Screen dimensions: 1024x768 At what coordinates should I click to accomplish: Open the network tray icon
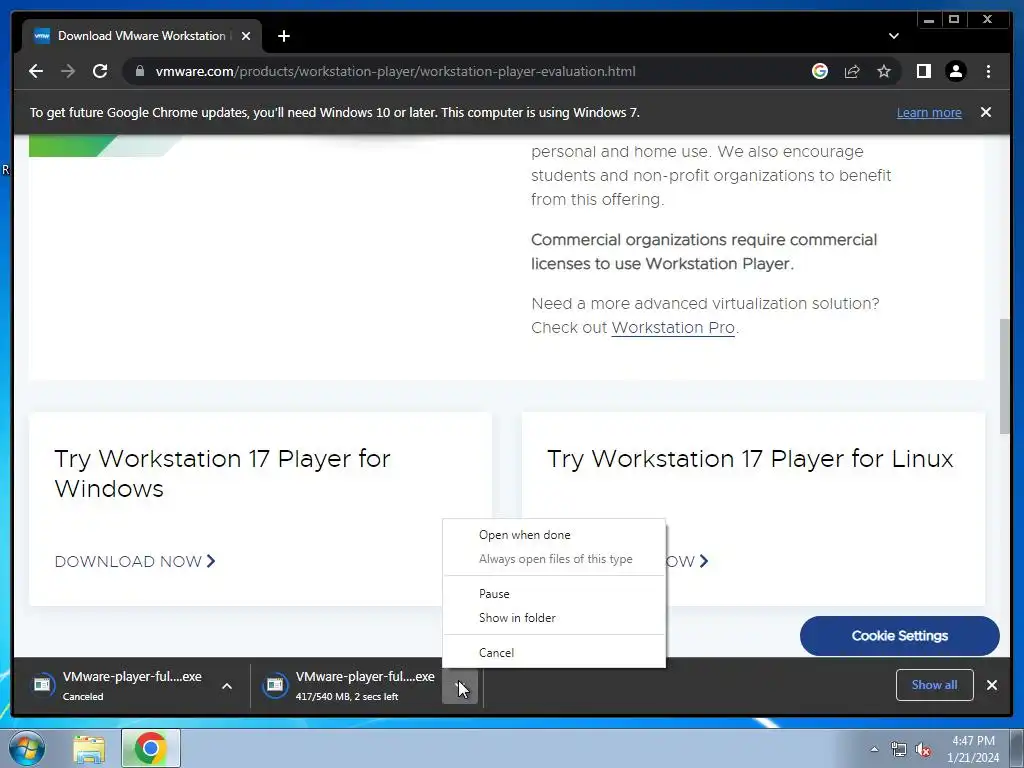[x=899, y=749]
